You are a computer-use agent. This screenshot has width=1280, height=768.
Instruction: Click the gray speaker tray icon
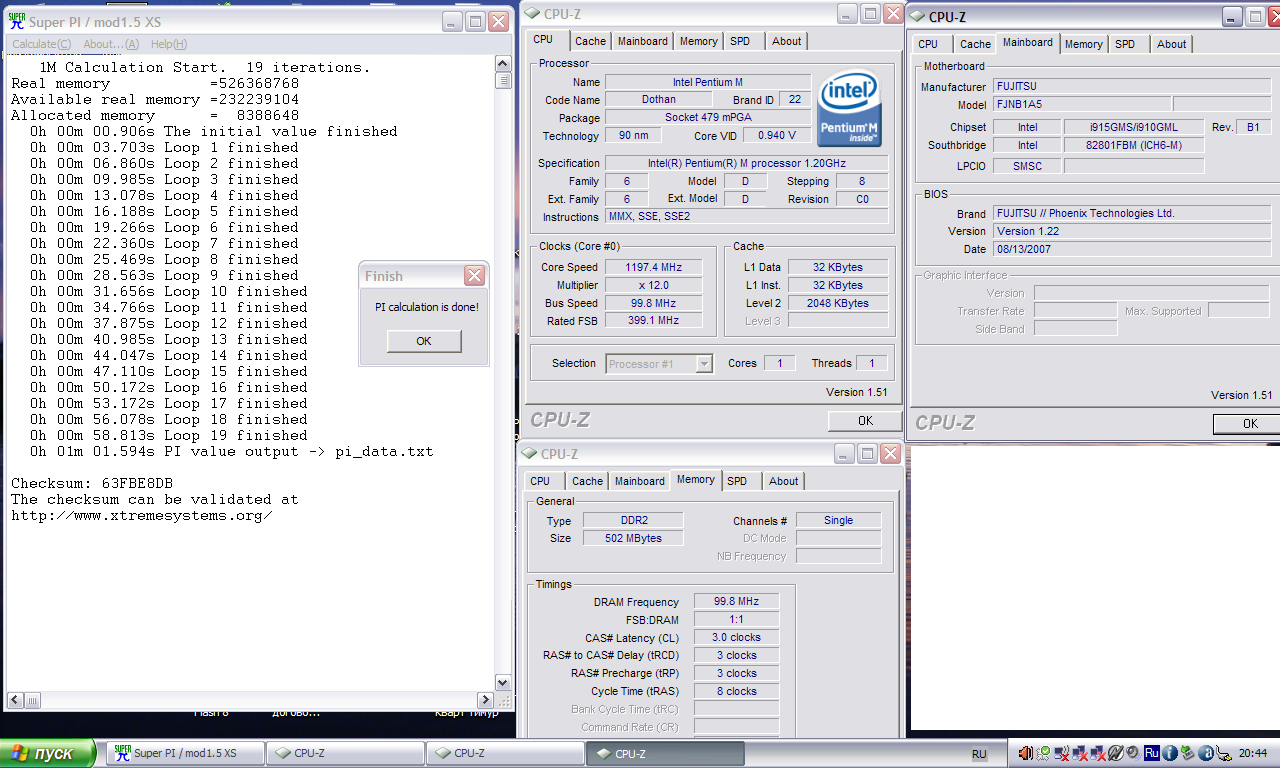point(1134,752)
